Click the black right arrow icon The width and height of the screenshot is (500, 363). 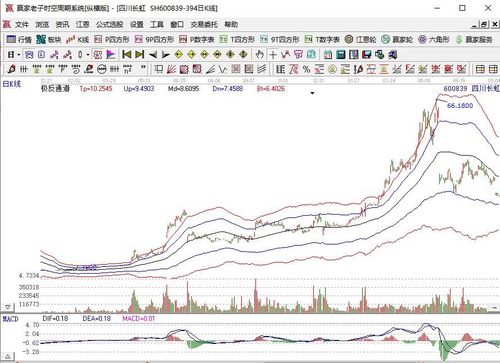[165, 55]
